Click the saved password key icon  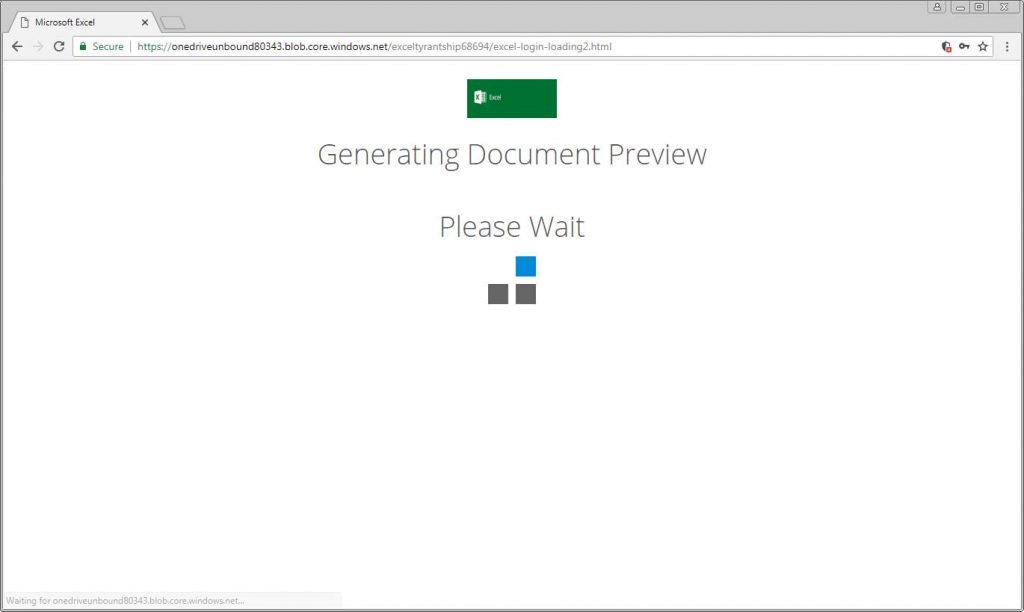point(962,46)
